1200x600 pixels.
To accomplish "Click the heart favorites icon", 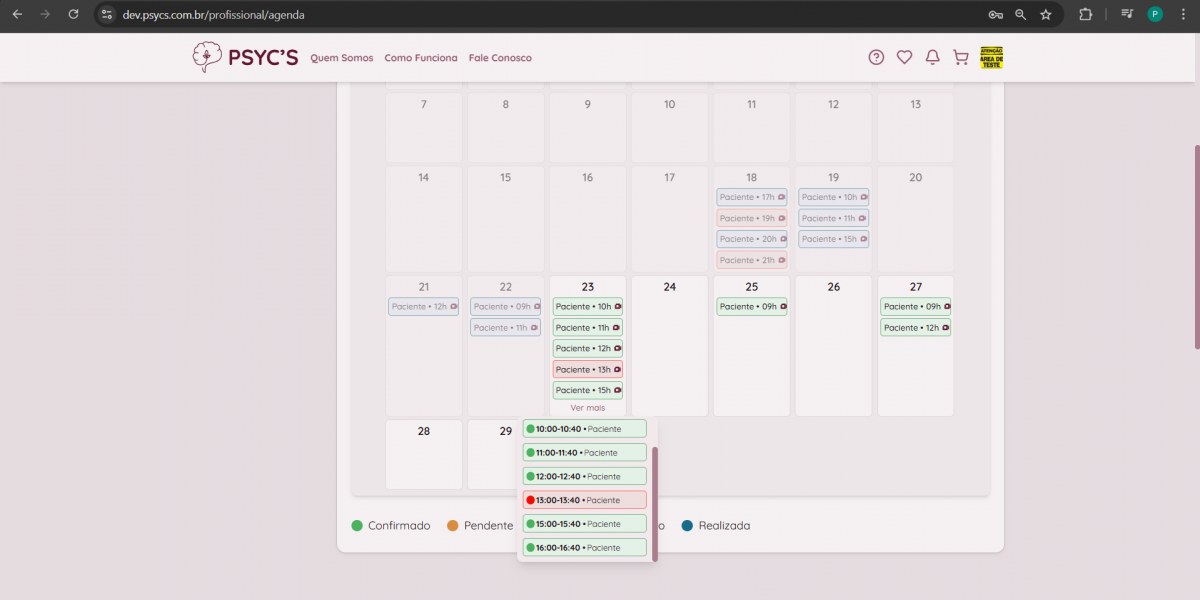I will pos(904,58).
